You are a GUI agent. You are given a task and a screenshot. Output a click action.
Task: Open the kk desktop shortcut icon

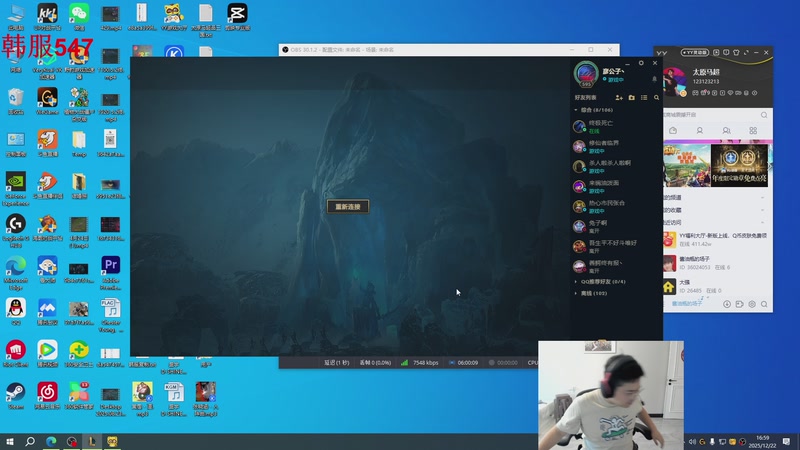tap(47, 17)
